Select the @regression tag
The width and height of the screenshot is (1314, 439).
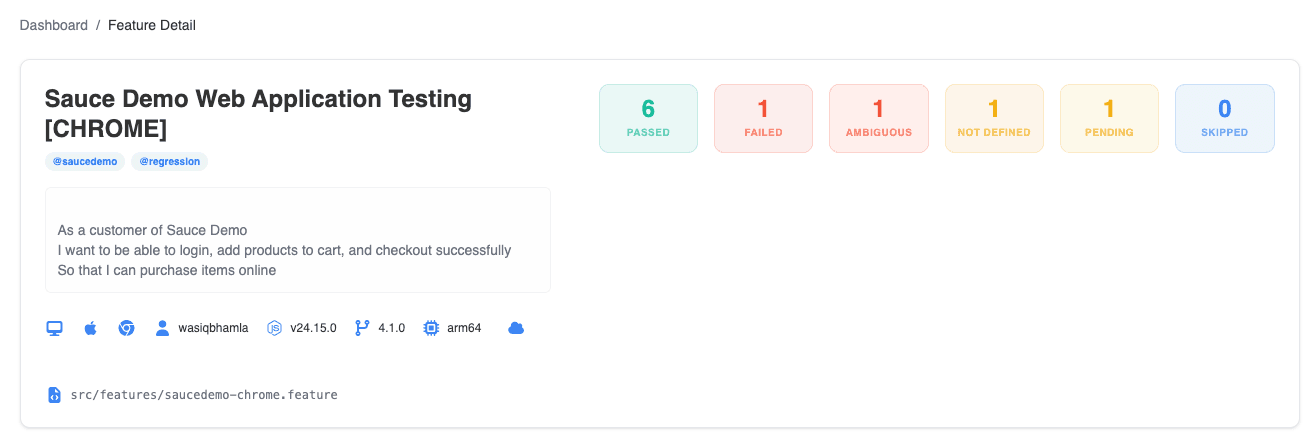click(169, 161)
